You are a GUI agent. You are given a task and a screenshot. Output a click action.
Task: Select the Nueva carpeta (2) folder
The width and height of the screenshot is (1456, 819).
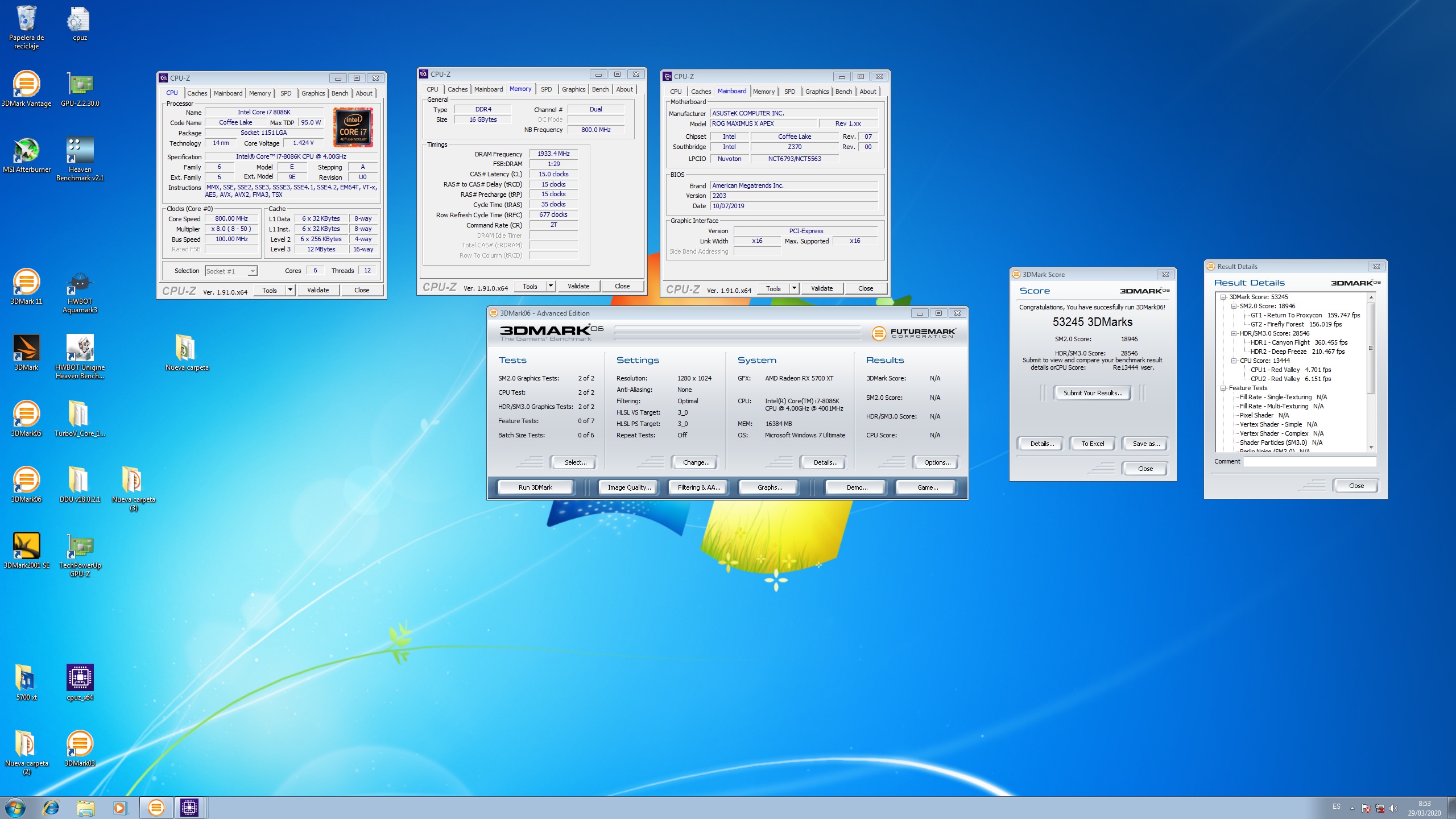coord(26,752)
